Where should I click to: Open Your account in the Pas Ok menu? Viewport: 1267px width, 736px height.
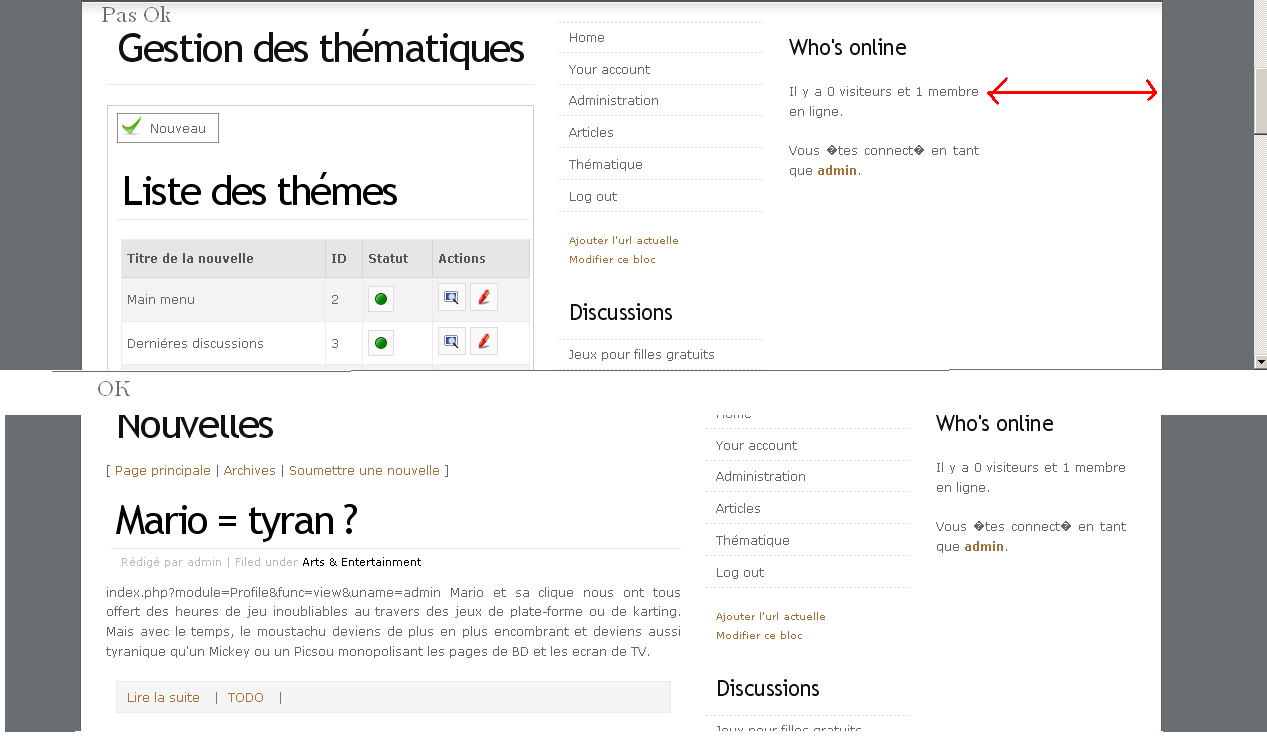pos(609,69)
